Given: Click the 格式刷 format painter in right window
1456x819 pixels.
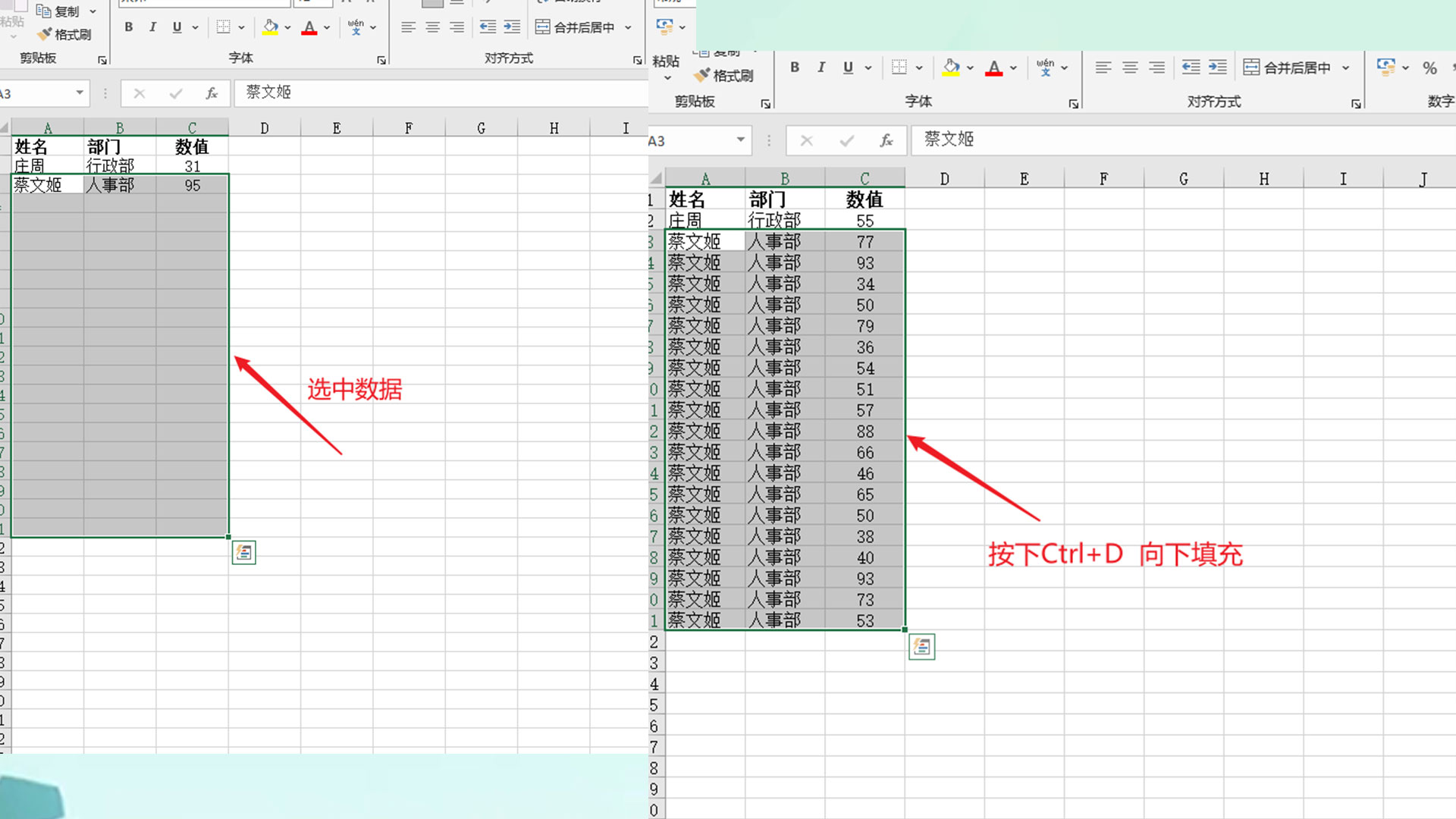Looking at the screenshot, I should tap(724, 75).
